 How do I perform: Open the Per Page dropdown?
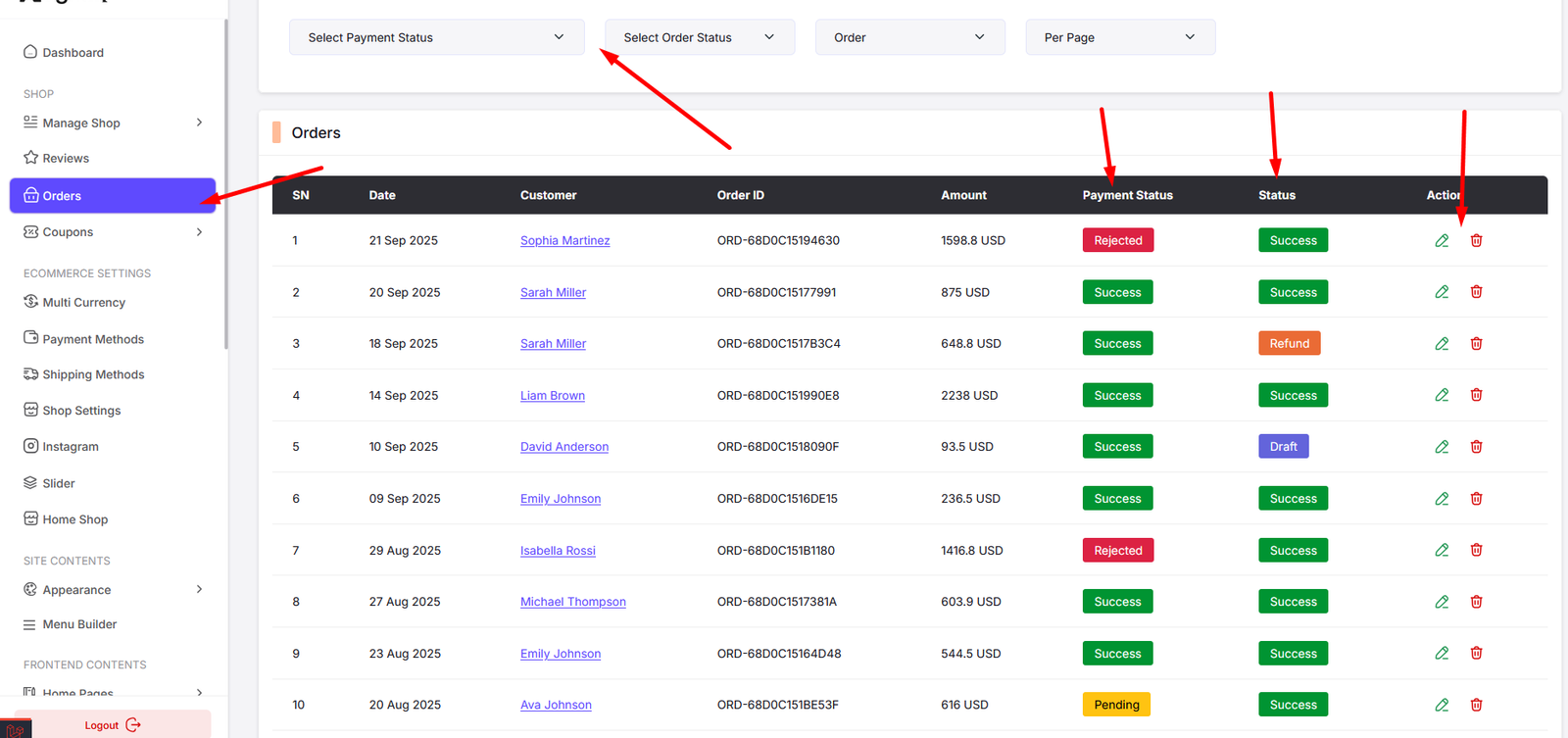click(x=1119, y=37)
